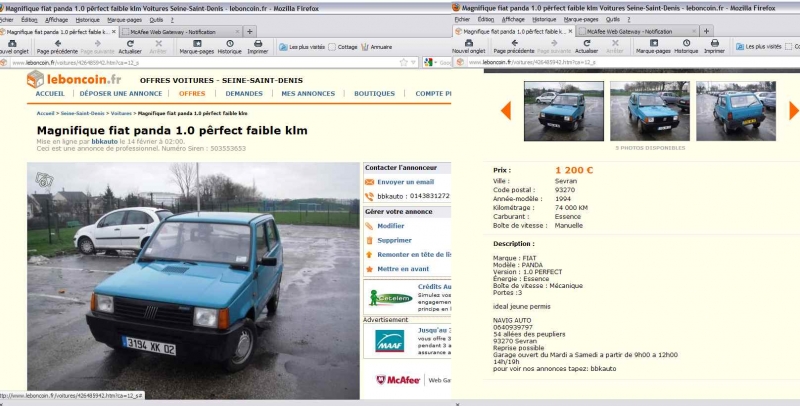Open DEMANDES navigation link
This screenshot has width=800, height=406.
[x=244, y=94]
